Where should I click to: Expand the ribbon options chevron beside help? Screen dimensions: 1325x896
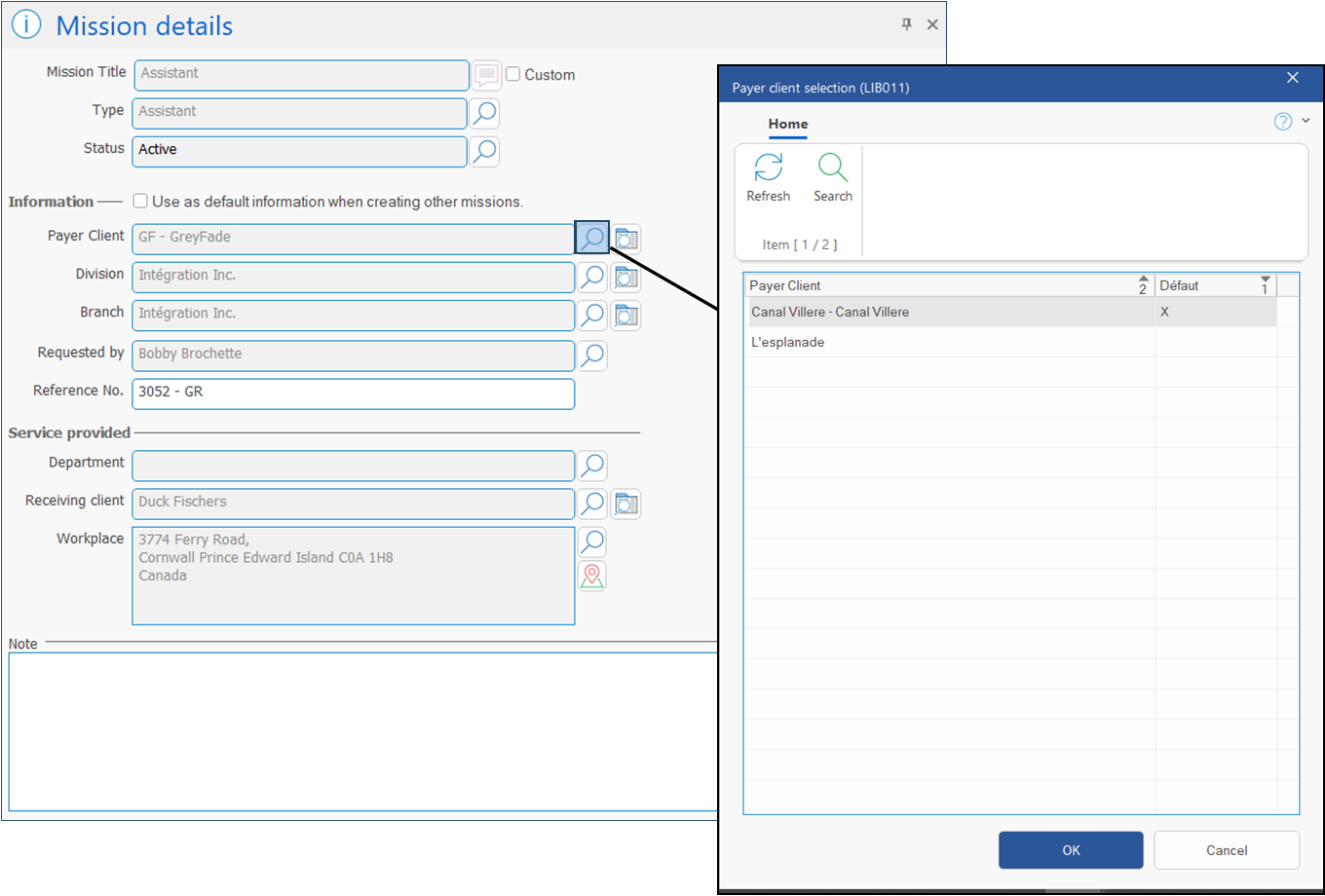(x=1306, y=121)
